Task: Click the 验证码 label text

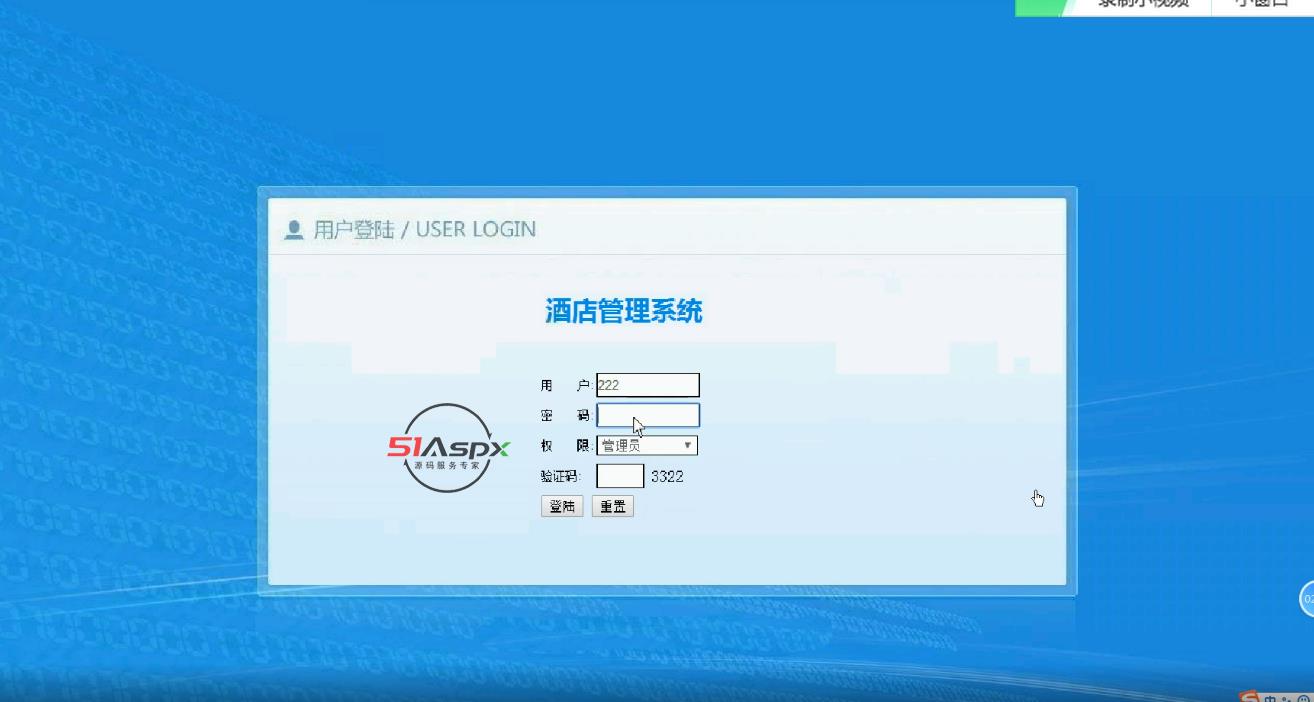Action: (560, 477)
